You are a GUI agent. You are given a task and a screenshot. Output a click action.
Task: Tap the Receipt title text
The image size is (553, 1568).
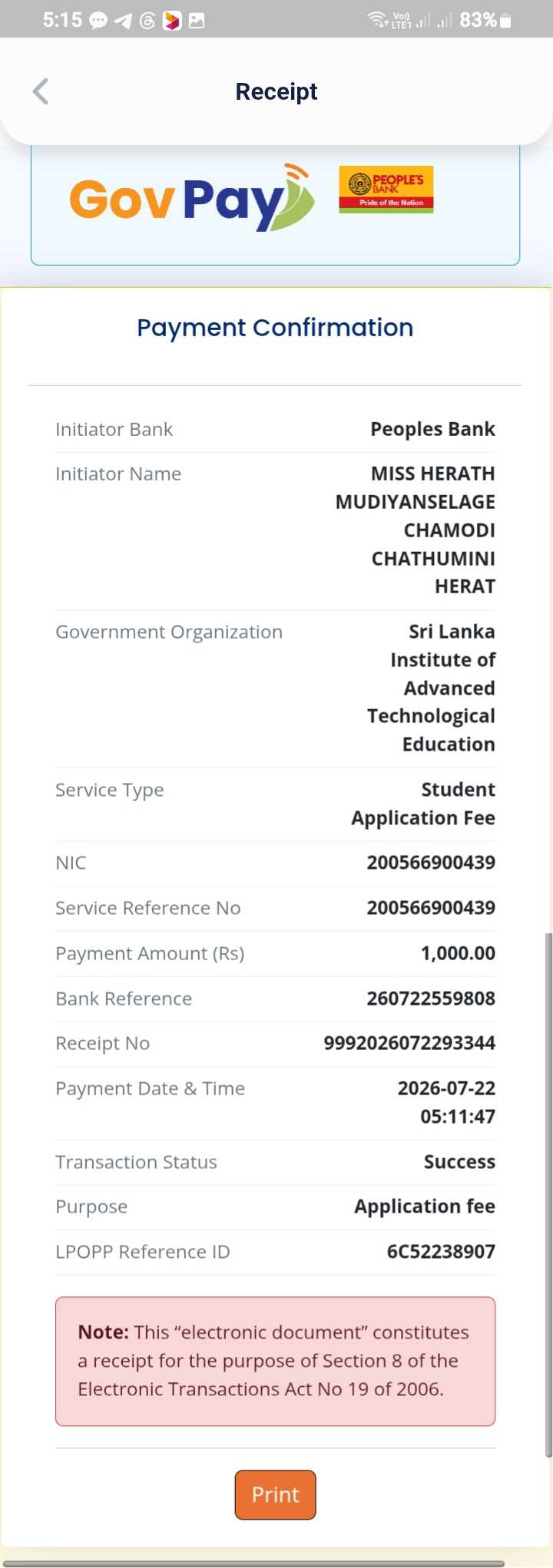(276, 91)
